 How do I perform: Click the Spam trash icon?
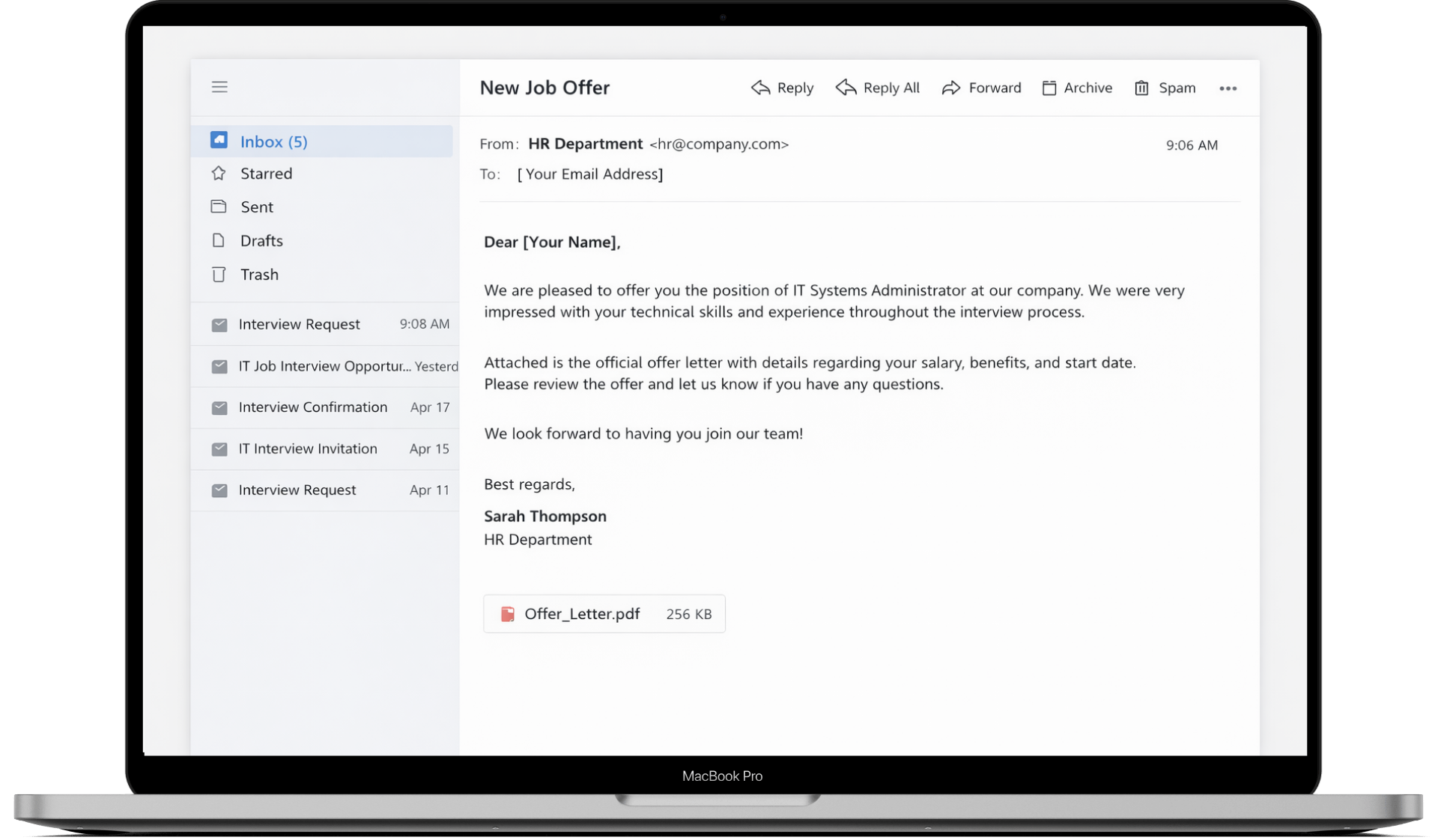click(x=1141, y=88)
